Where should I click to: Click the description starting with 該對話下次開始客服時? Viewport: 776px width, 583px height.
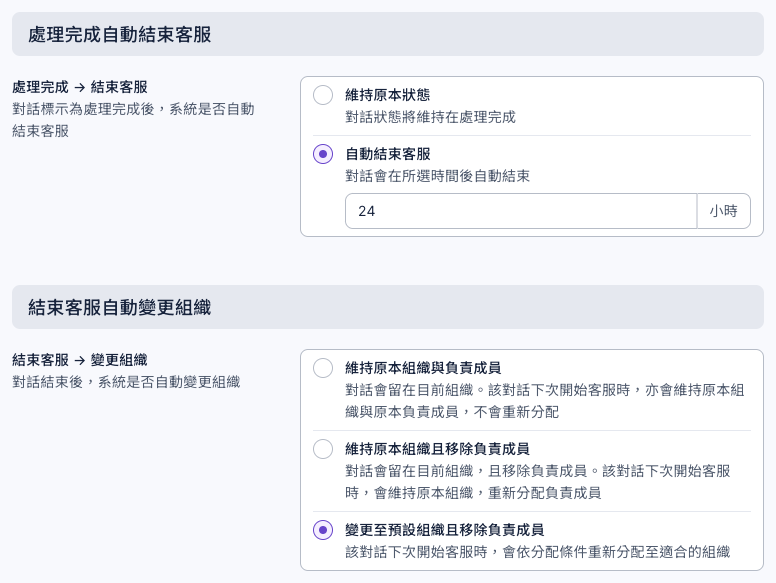click(537, 552)
